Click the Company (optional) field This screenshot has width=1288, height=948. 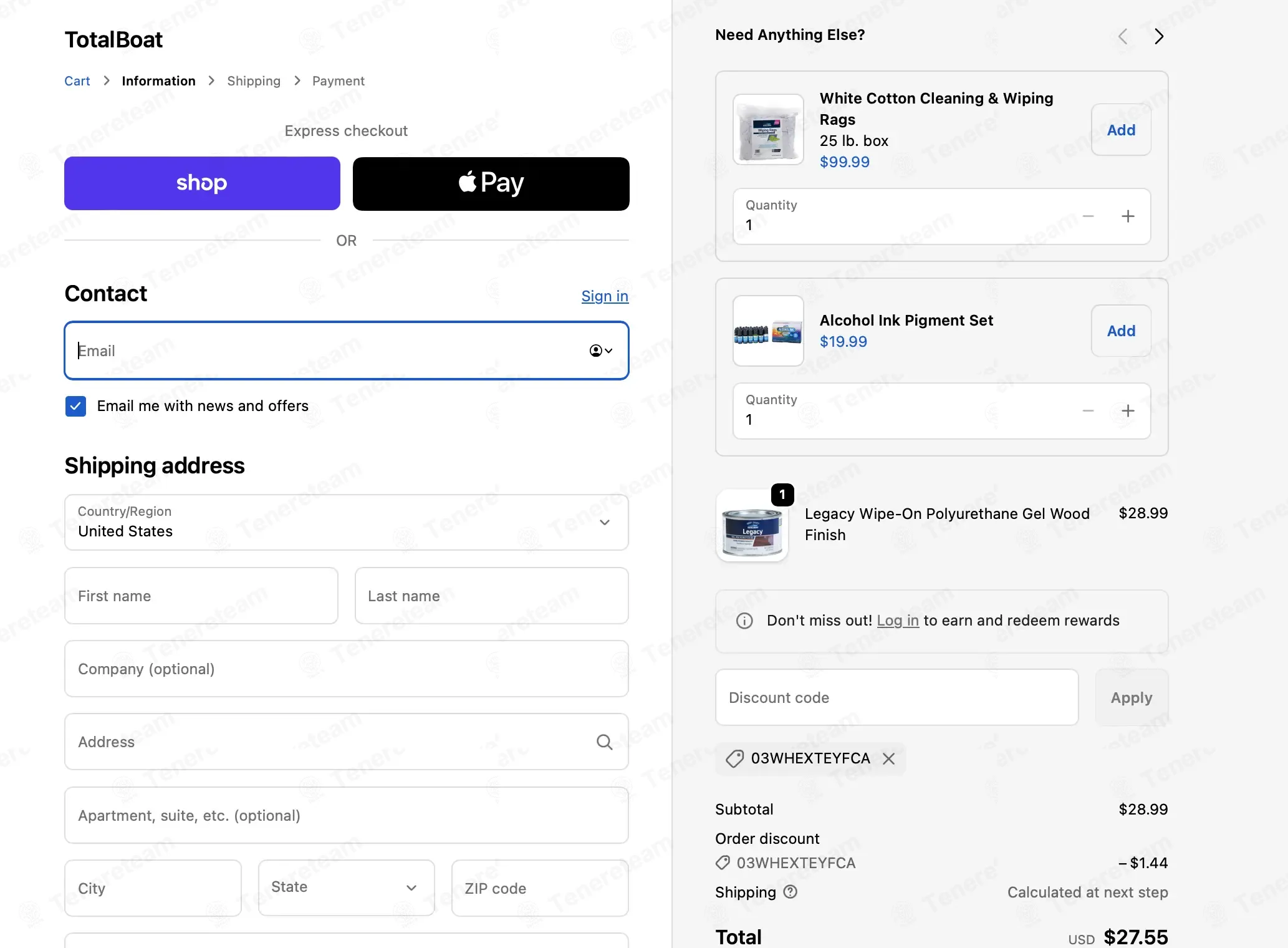click(346, 669)
